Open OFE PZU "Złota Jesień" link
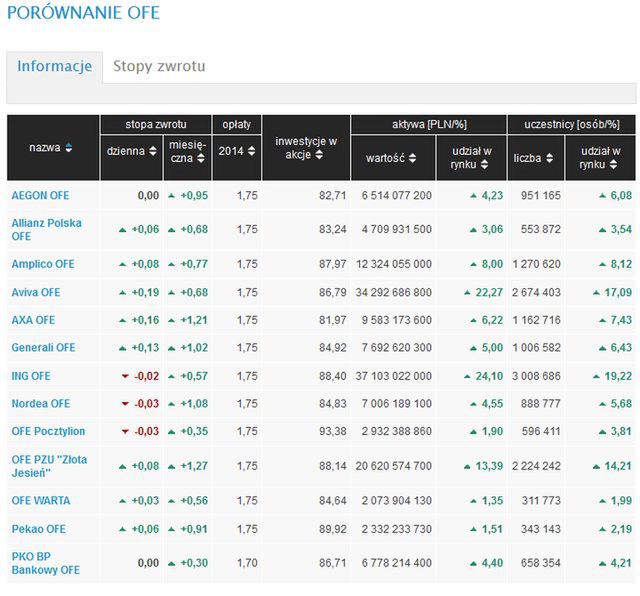The width and height of the screenshot is (640, 596). pos(49,466)
